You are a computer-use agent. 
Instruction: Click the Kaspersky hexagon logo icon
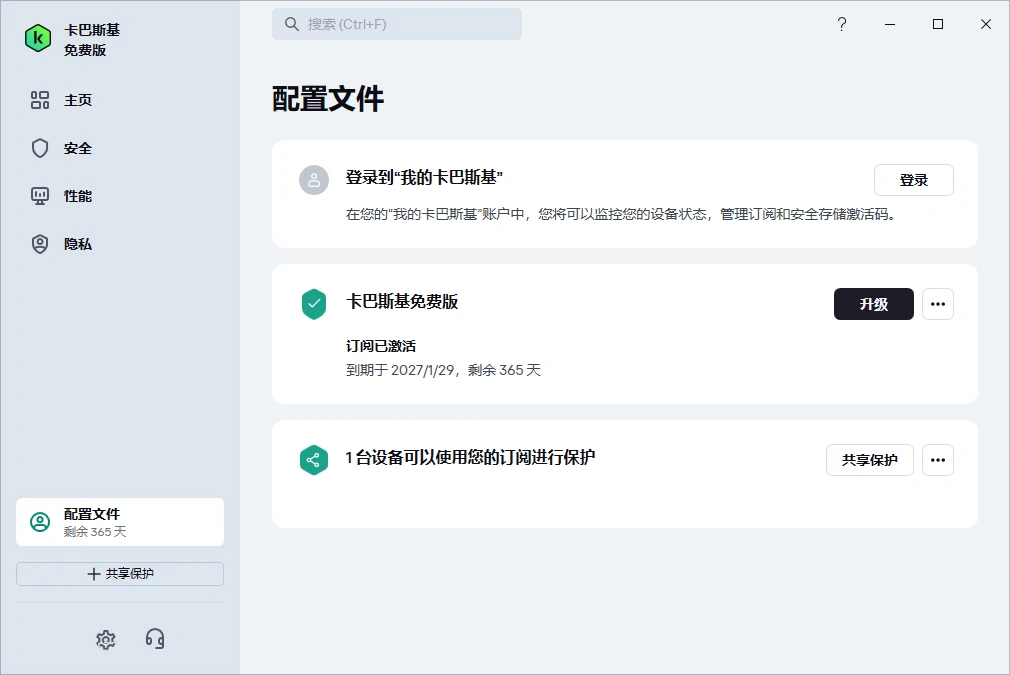coord(38,39)
